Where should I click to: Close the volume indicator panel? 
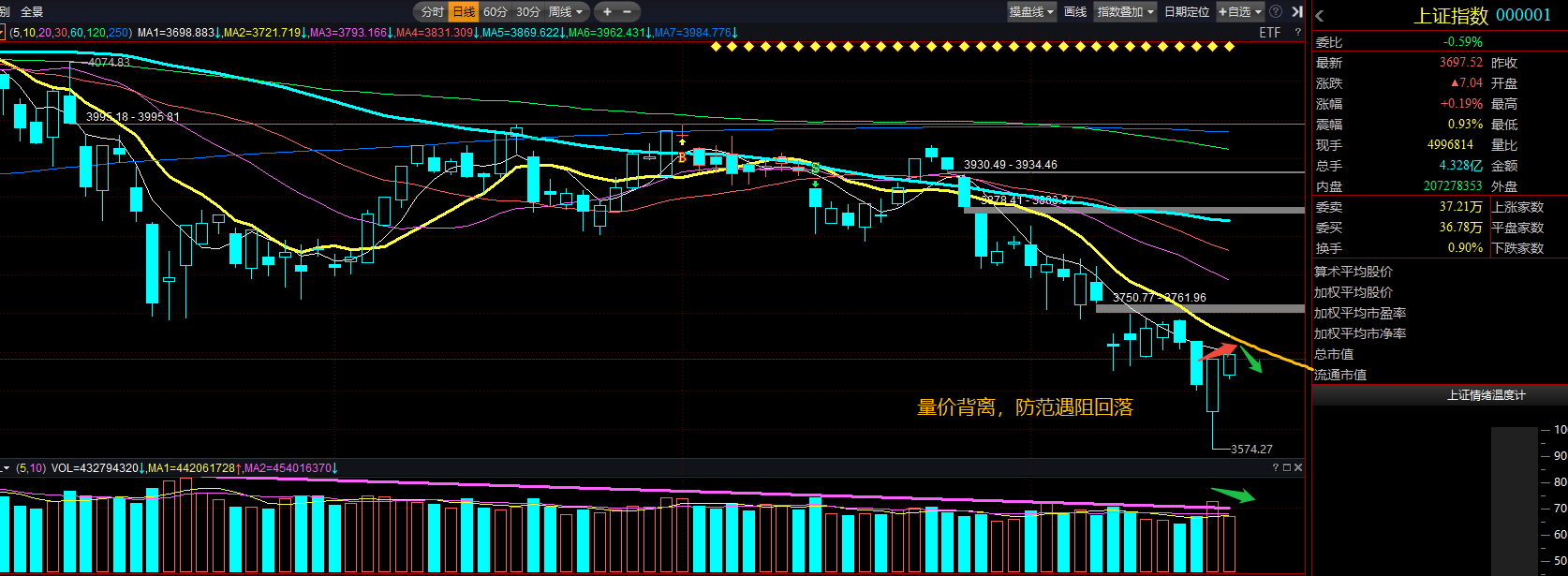(x=1298, y=467)
